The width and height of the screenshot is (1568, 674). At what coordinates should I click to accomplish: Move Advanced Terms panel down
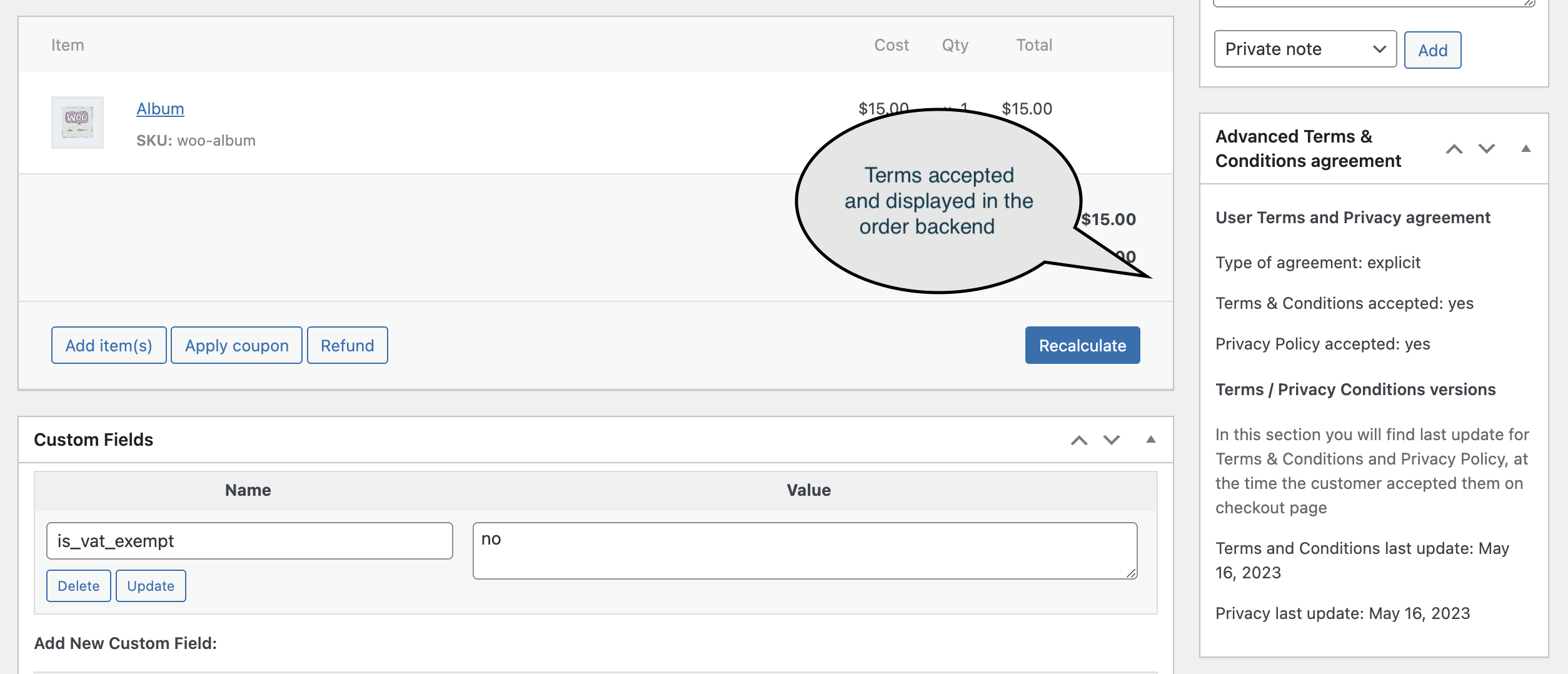(1487, 149)
